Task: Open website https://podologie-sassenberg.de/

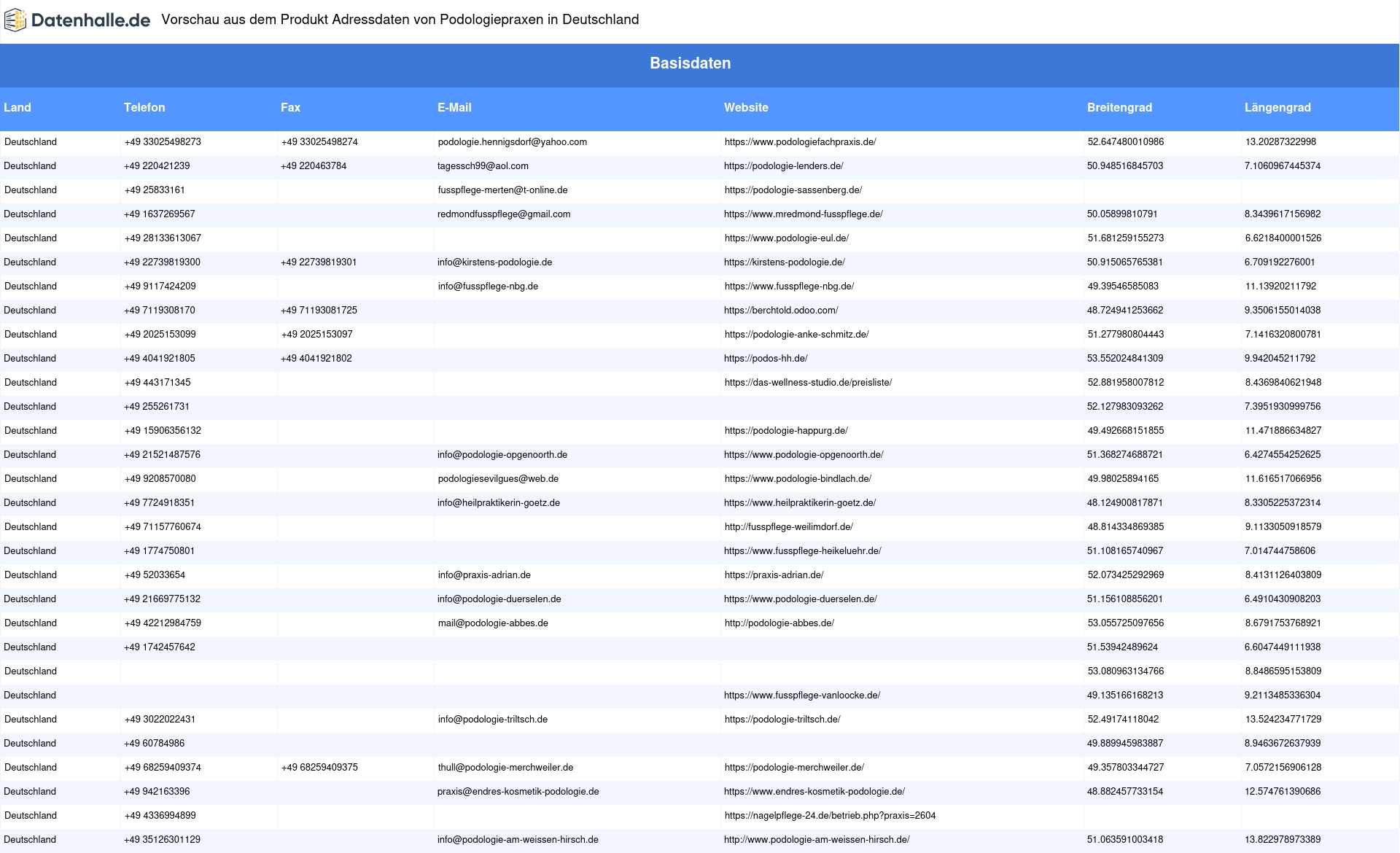Action: click(793, 190)
